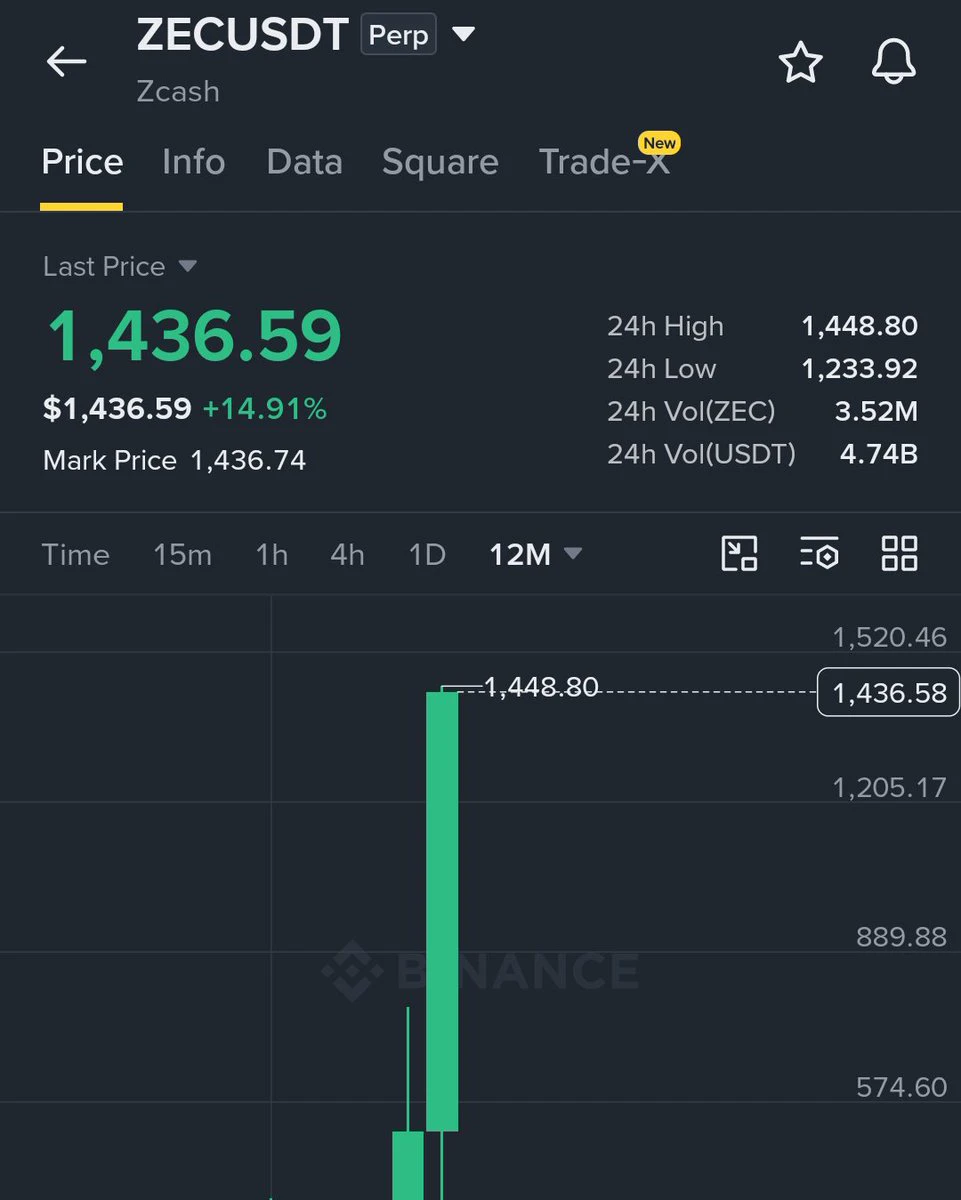Add ZECUSDT to favorites with star
This screenshot has height=1200, width=961.
[800, 63]
